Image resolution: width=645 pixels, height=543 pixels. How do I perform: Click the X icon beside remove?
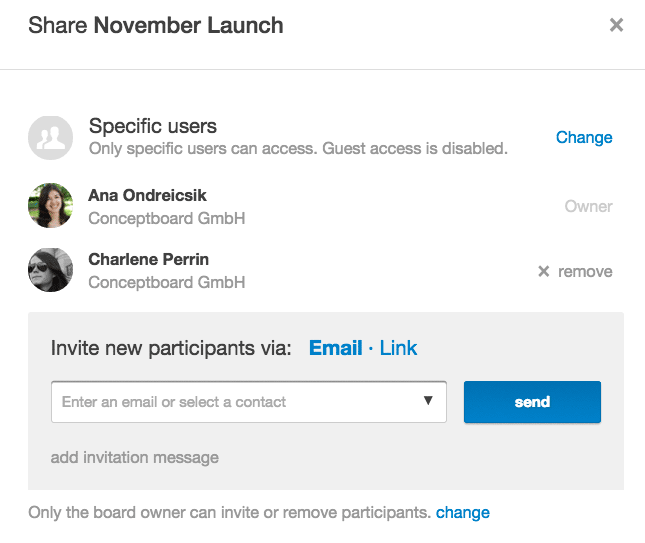click(543, 272)
